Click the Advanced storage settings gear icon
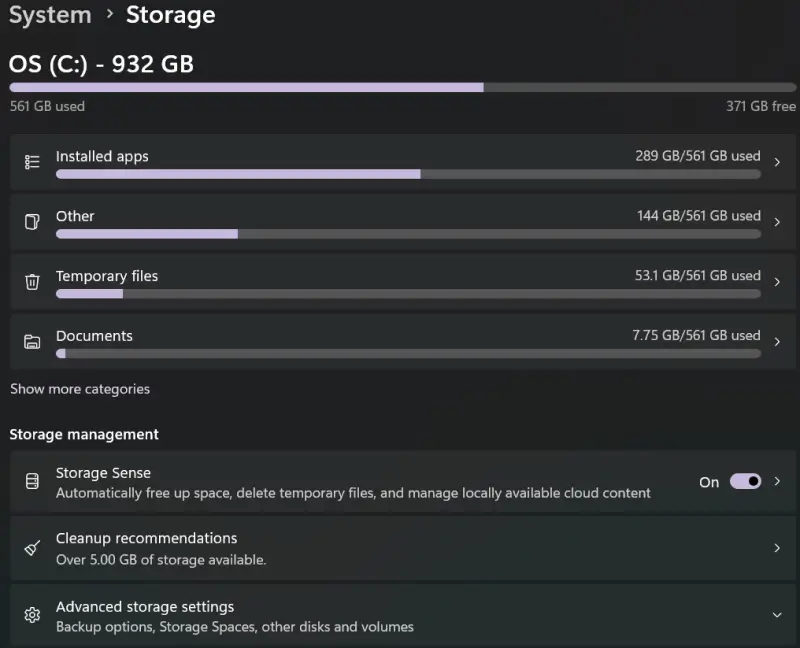 point(32,615)
